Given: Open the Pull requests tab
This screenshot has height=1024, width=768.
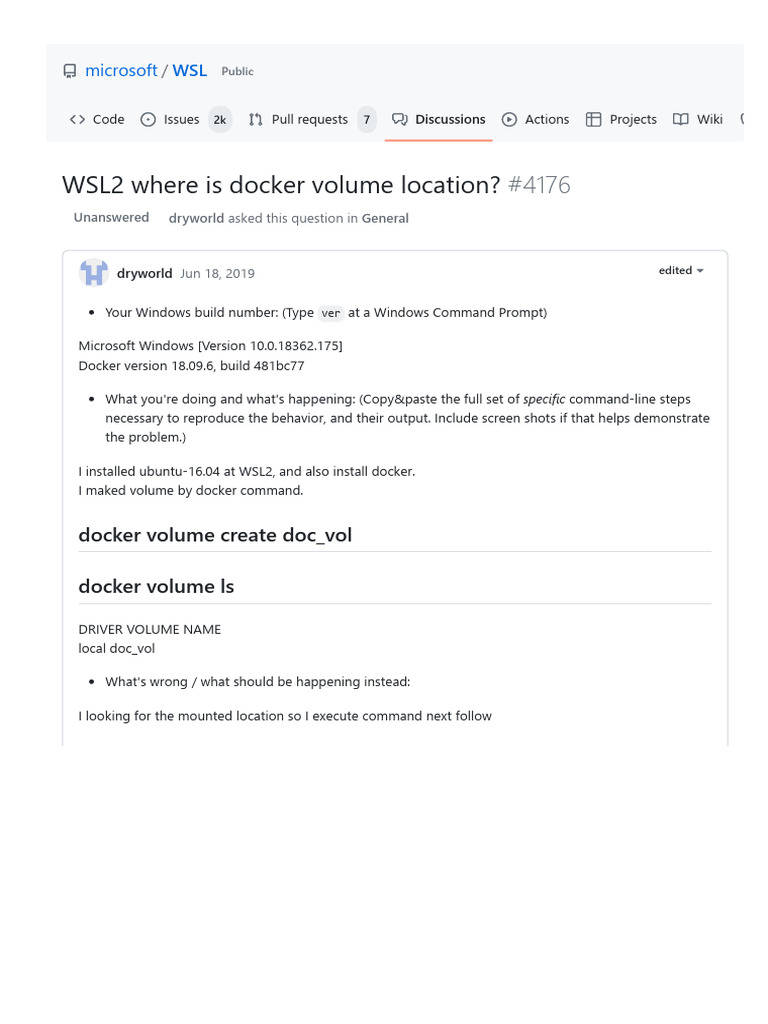Looking at the screenshot, I should coord(309,120).
